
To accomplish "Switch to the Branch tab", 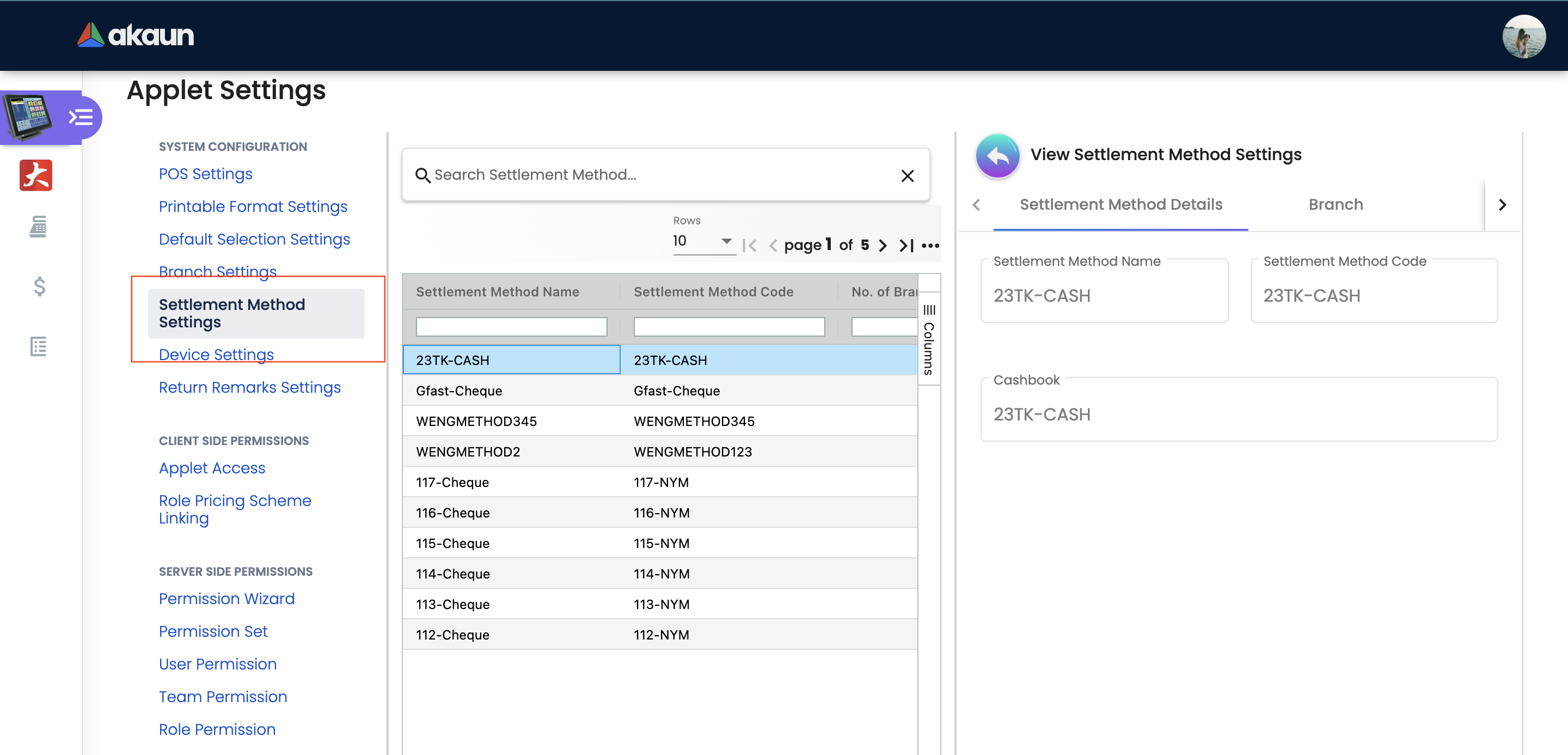I will point(1336,205).
